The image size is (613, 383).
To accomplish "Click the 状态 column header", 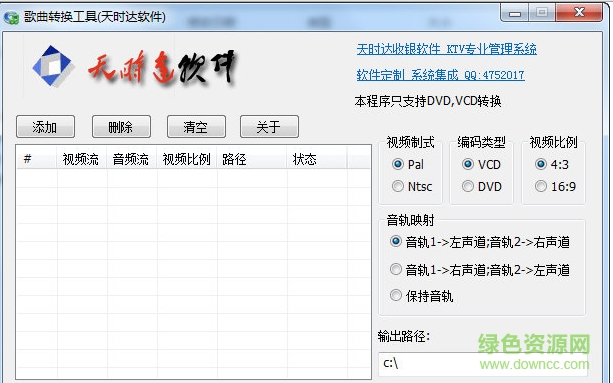I will coord(317,159).
